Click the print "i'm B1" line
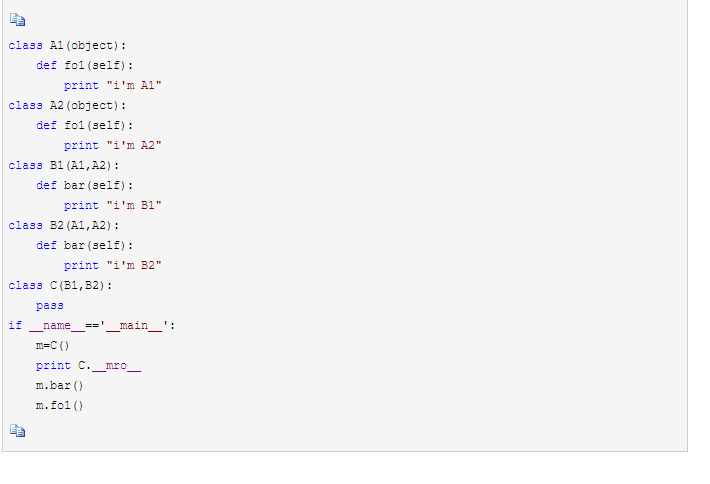Image resolution: width=710 pixels, height=484 pixels. tap(113, 205)
